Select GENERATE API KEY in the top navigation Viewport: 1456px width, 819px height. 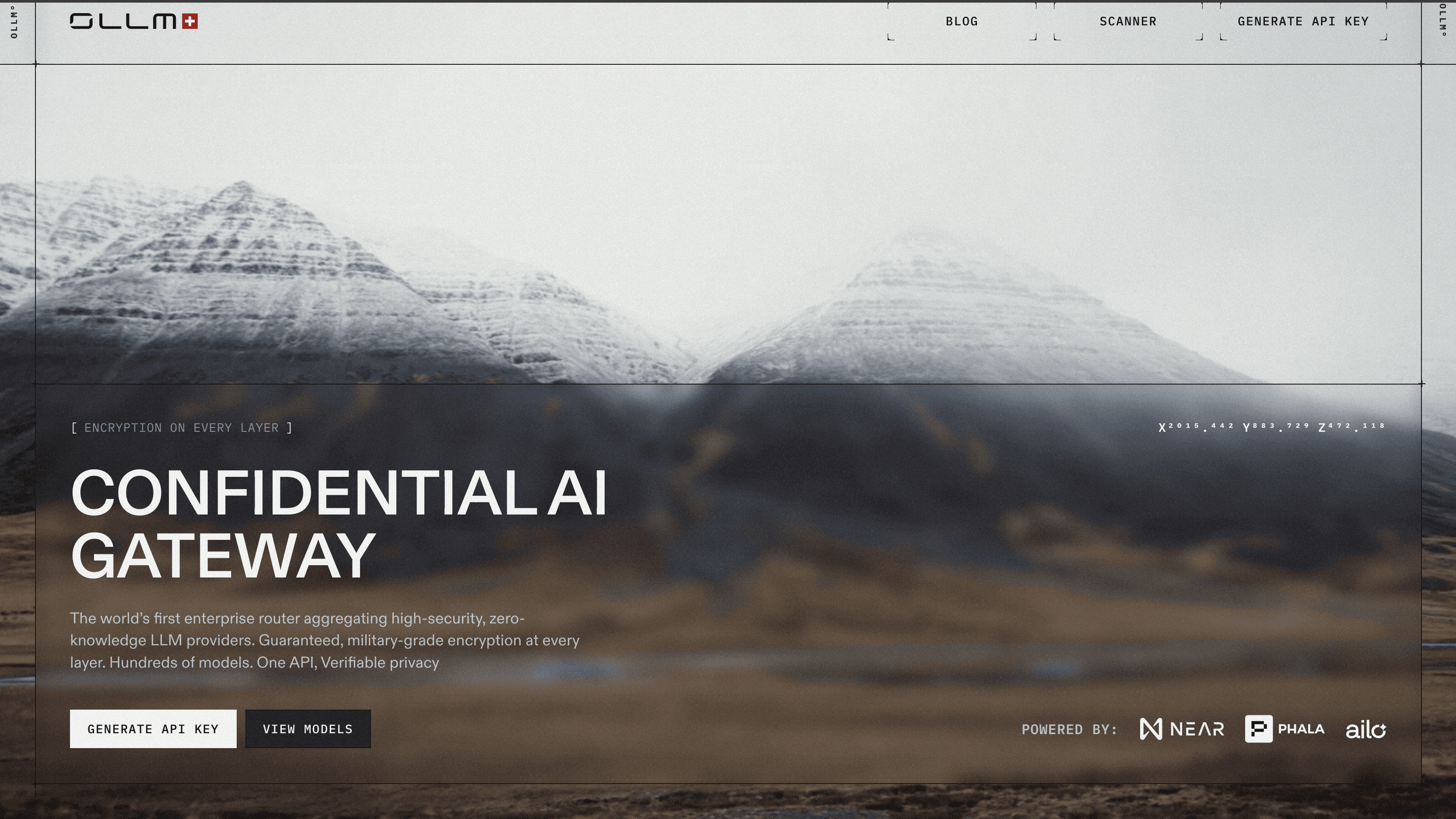pos(1303,21)
